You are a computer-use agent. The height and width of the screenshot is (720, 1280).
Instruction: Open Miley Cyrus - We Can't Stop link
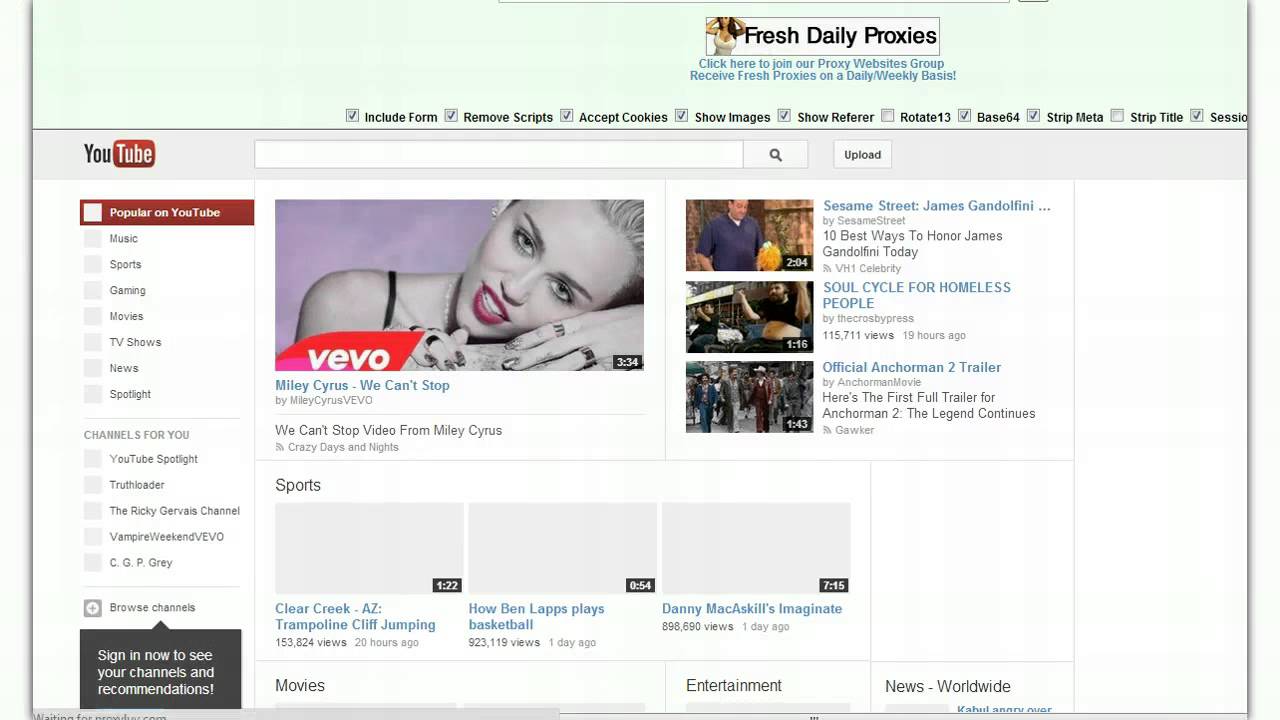tap(362, 385)
